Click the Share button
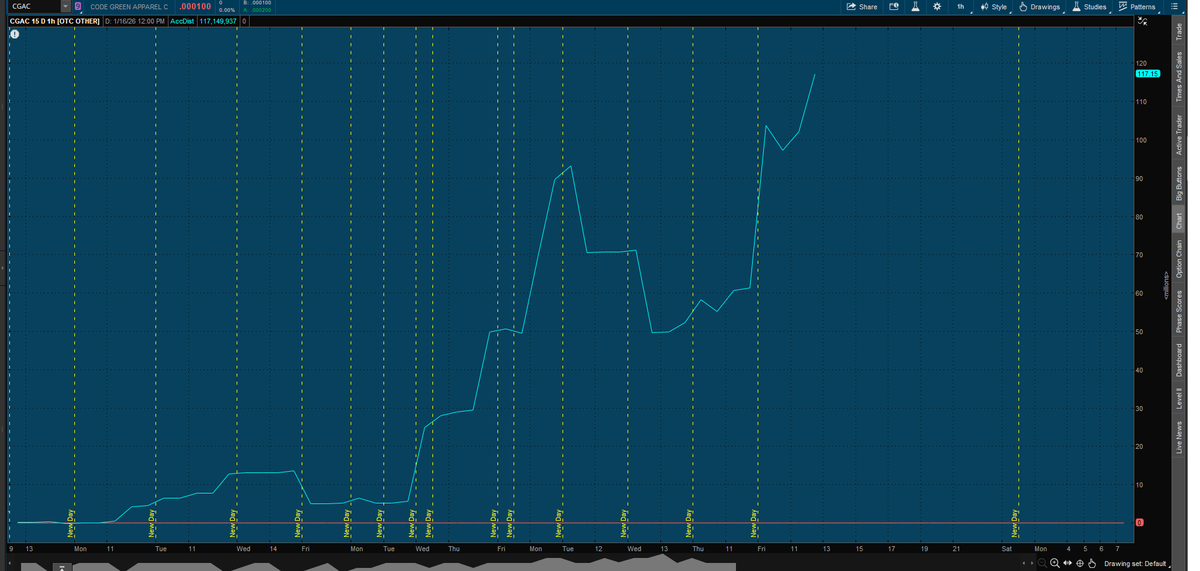 click(x=861, y=7)
